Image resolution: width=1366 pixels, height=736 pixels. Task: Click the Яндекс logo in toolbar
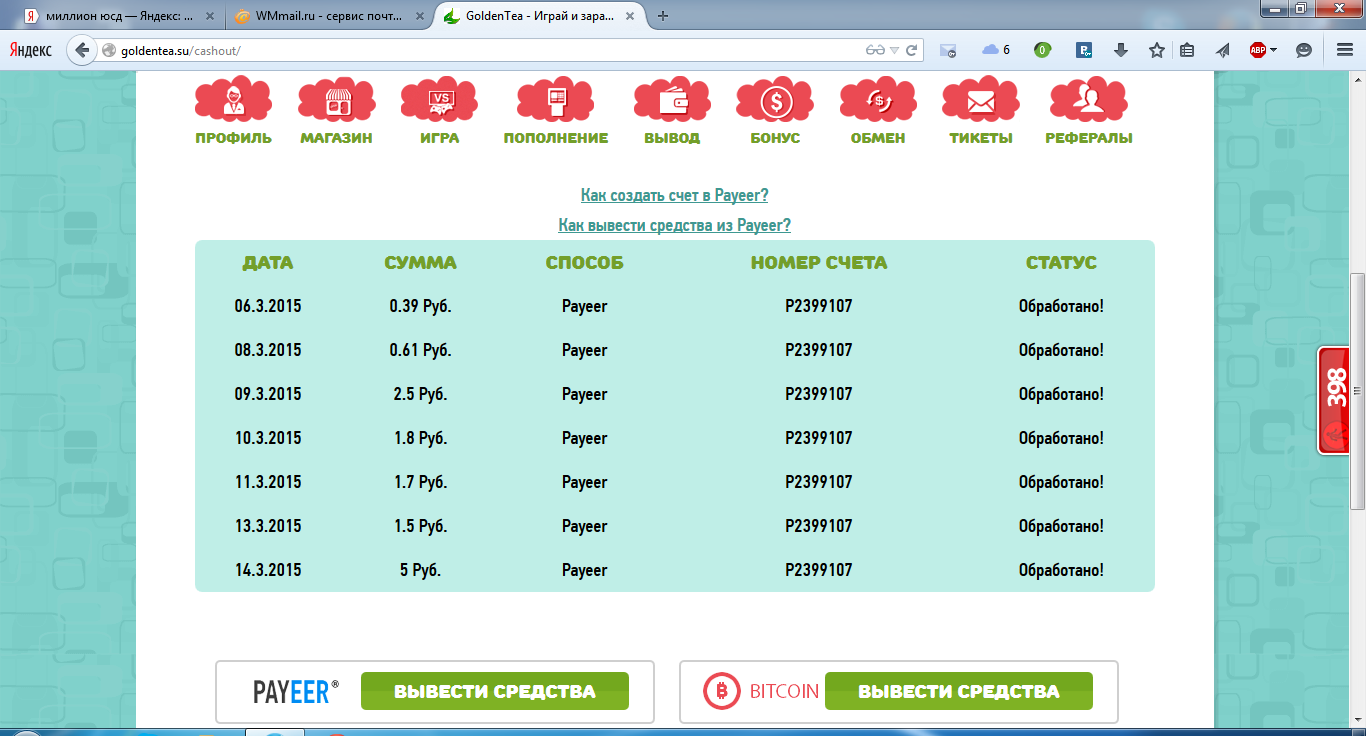31,50
